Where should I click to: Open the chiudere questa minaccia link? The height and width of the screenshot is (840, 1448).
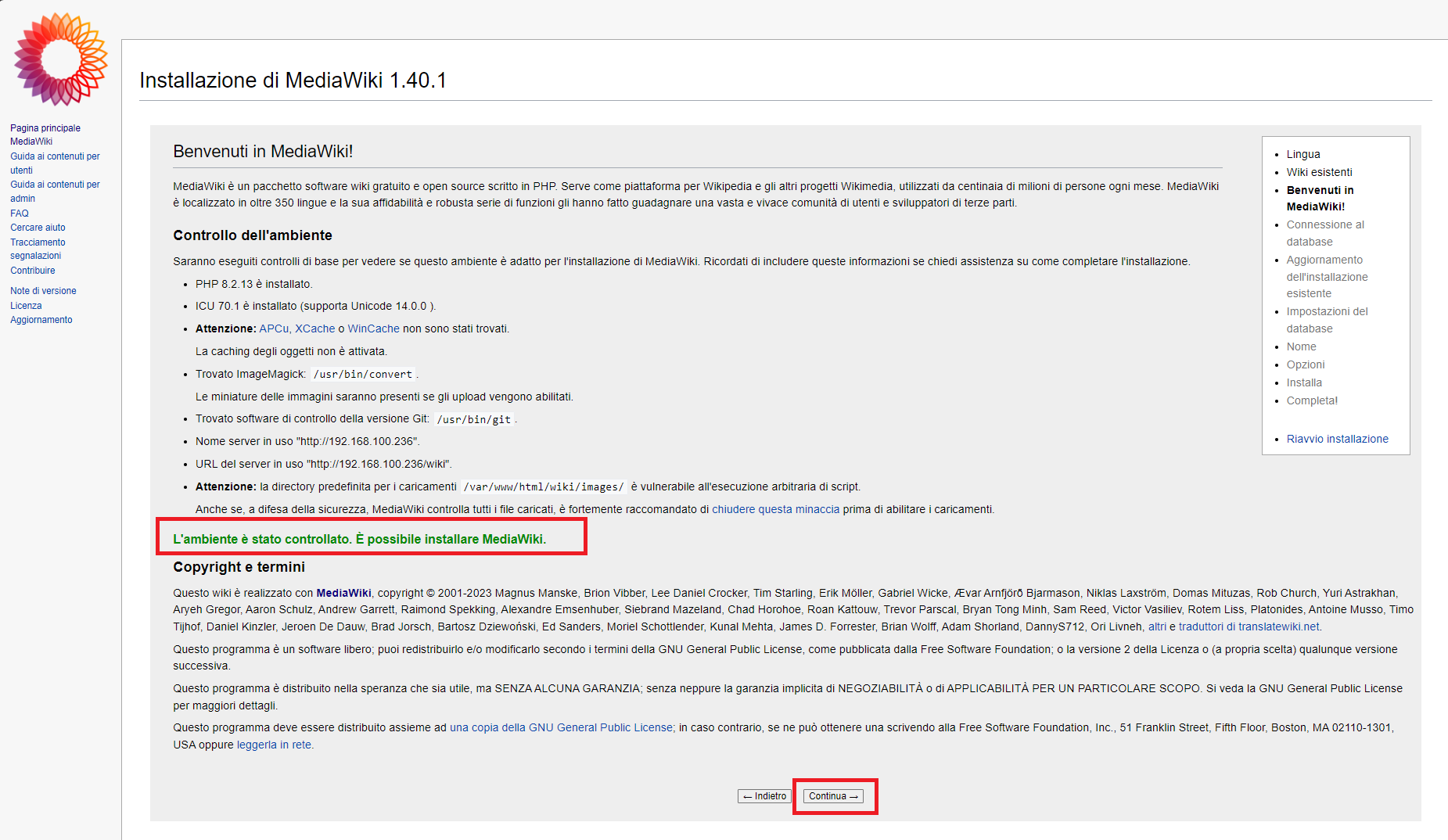coord(775,509)
